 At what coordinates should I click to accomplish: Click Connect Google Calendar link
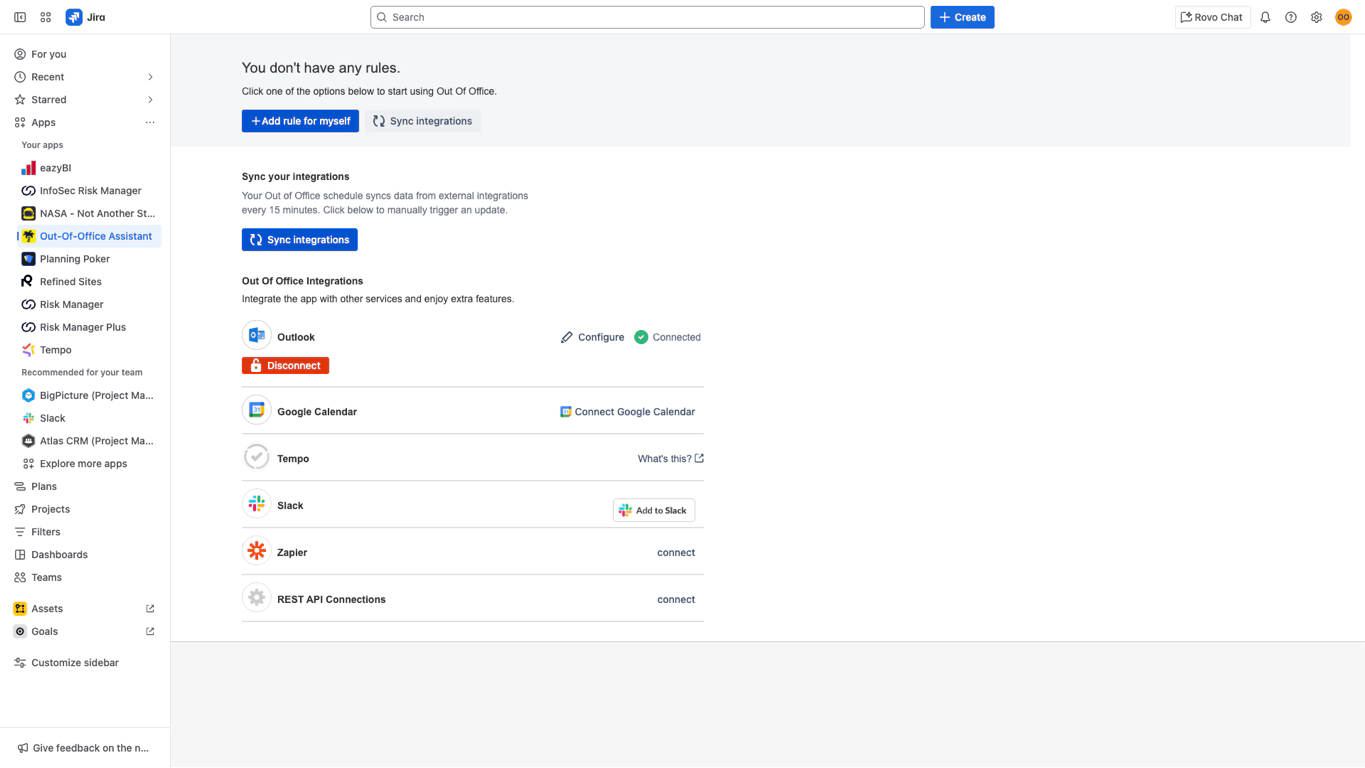point(627,412)
